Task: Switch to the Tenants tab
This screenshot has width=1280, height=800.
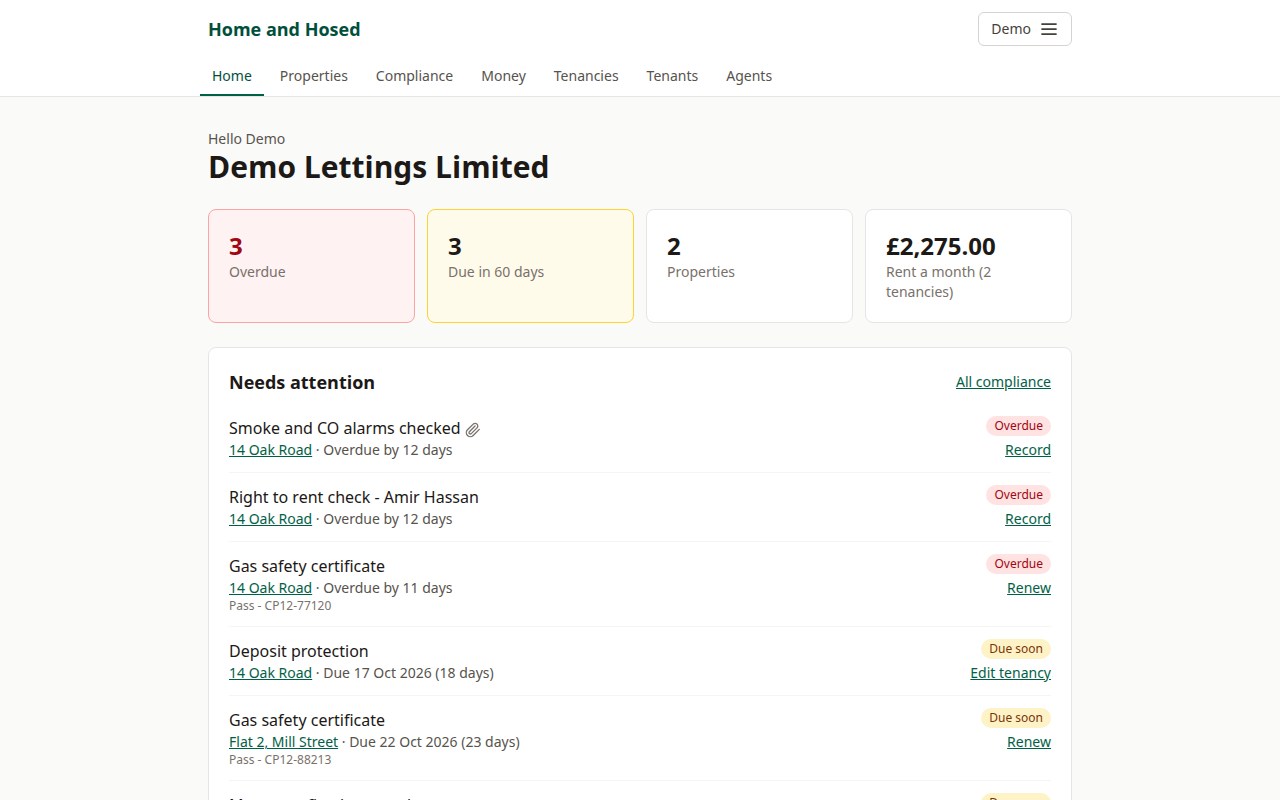Action: point(672,76)
